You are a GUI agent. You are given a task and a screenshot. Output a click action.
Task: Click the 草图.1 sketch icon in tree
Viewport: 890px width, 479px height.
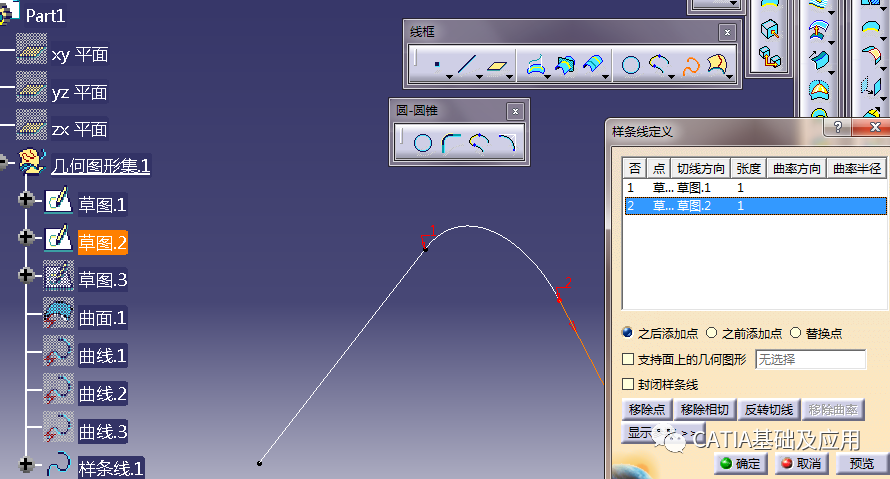pos(58,200)
